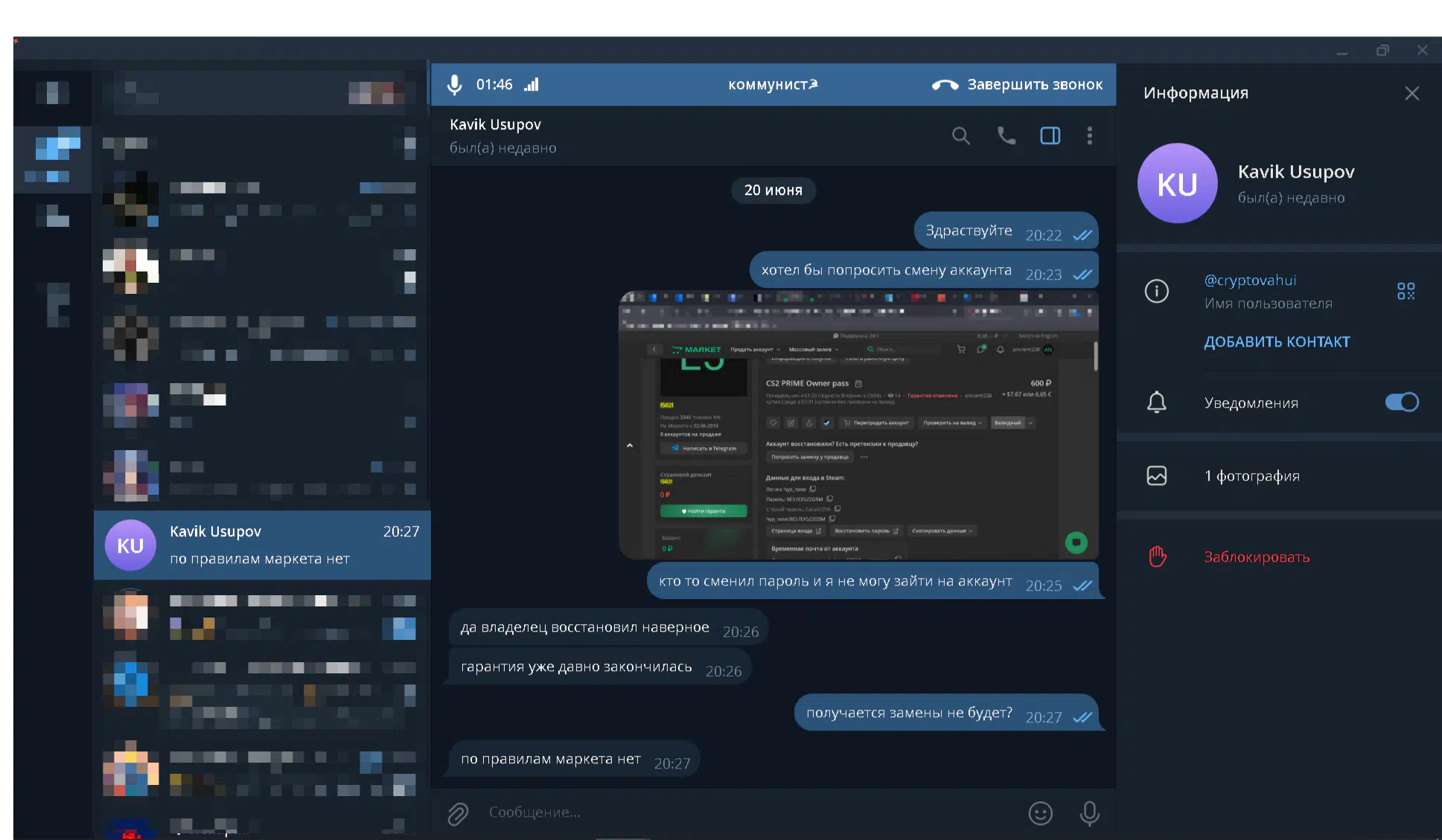
Task: Click the Здраствуйте message bubble
Action: (x=1006, y=231)
